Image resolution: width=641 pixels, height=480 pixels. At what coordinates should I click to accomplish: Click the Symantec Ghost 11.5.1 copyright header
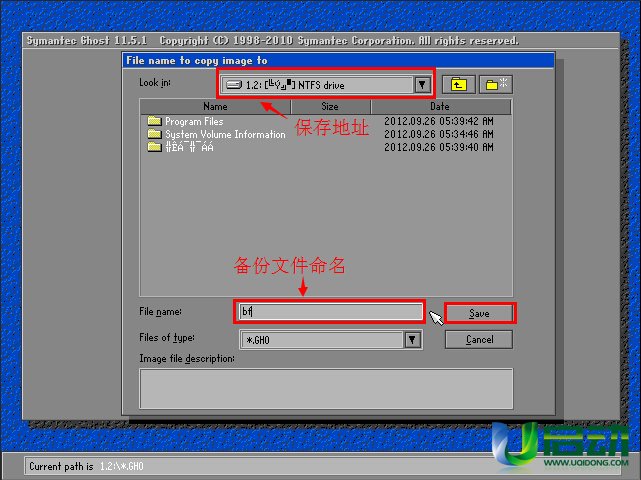tap(273, 40)
